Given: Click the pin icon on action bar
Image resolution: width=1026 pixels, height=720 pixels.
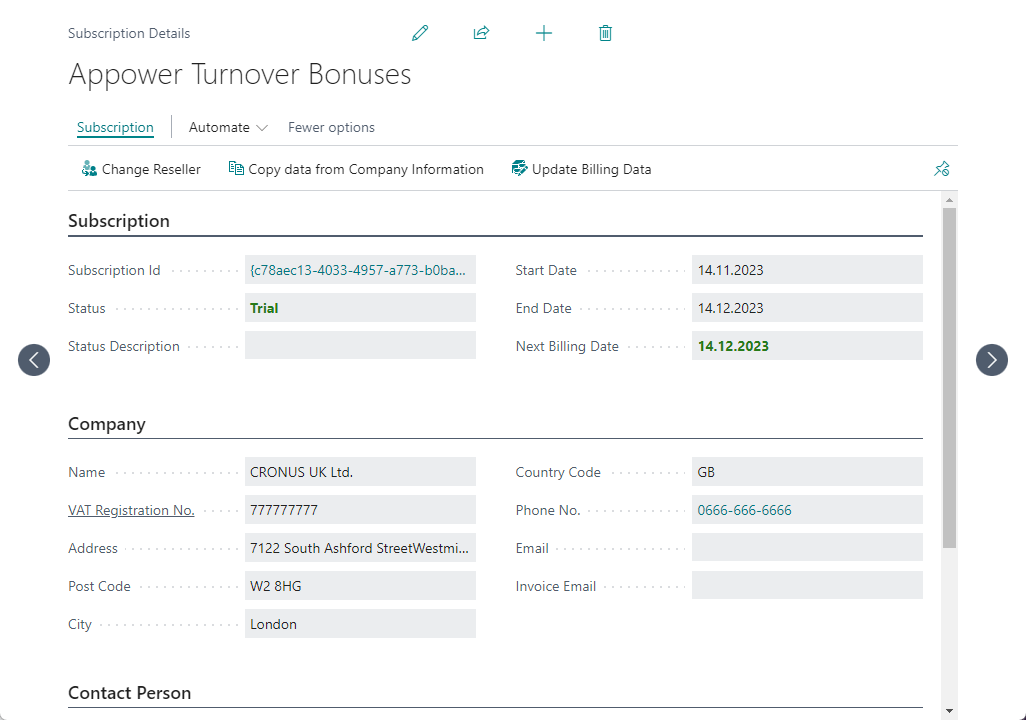Looking at the screenshot, I should point(941,169).
